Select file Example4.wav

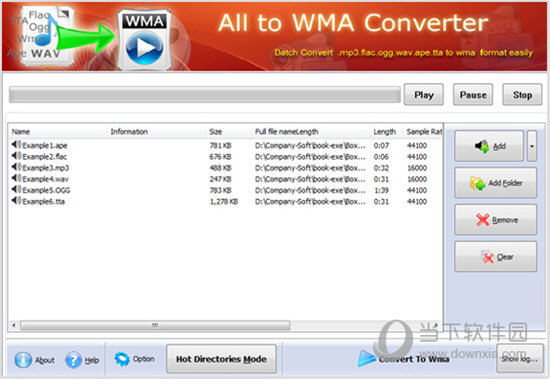pos(46,179)
